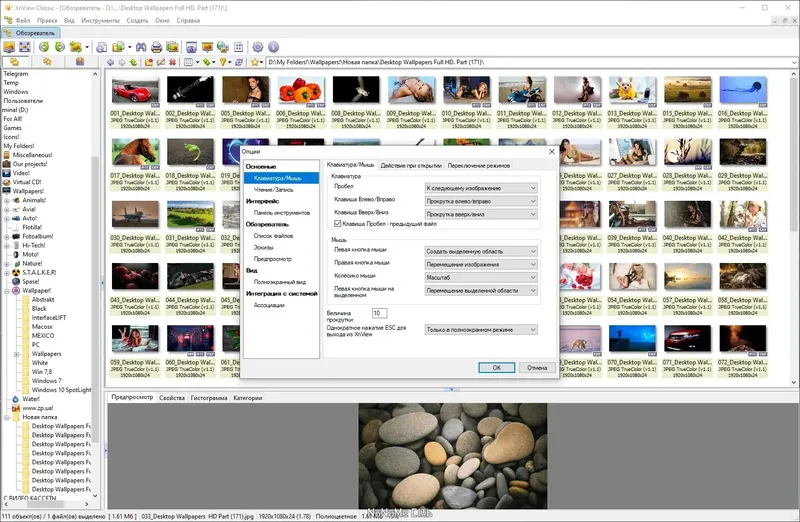Expand the ESC key exit mode dropdown

coord(481,329)
